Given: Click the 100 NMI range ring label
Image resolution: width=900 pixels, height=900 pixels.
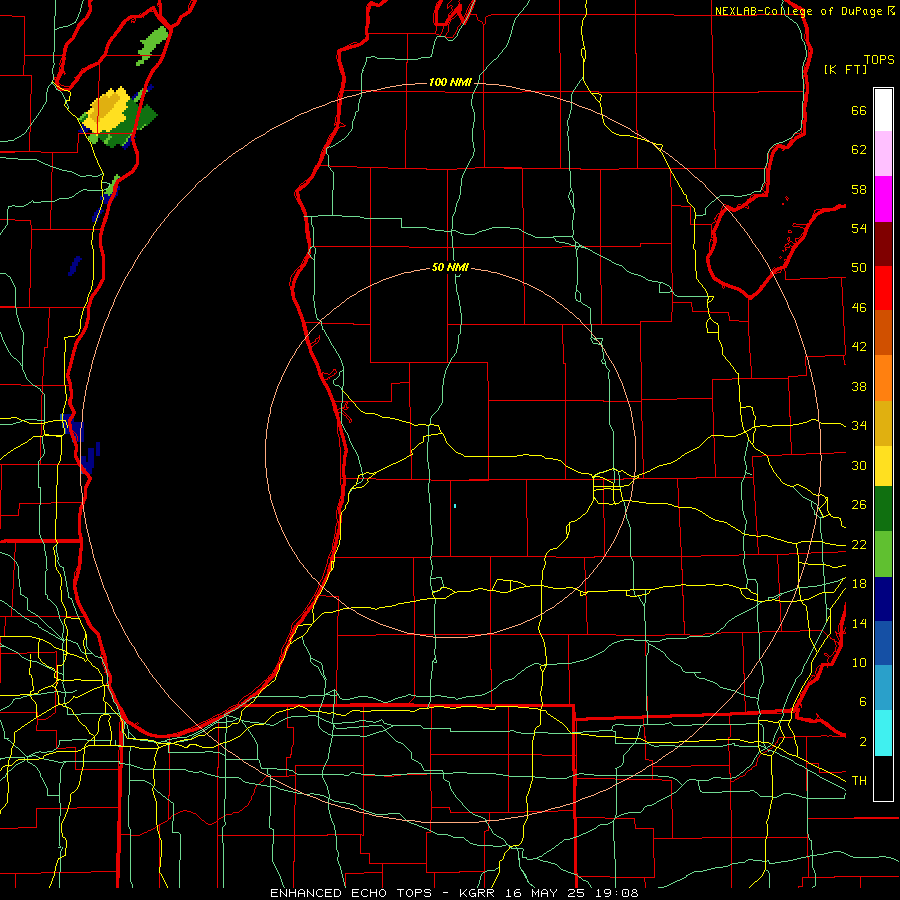Looking at the screenshot, I should [450, 83].
